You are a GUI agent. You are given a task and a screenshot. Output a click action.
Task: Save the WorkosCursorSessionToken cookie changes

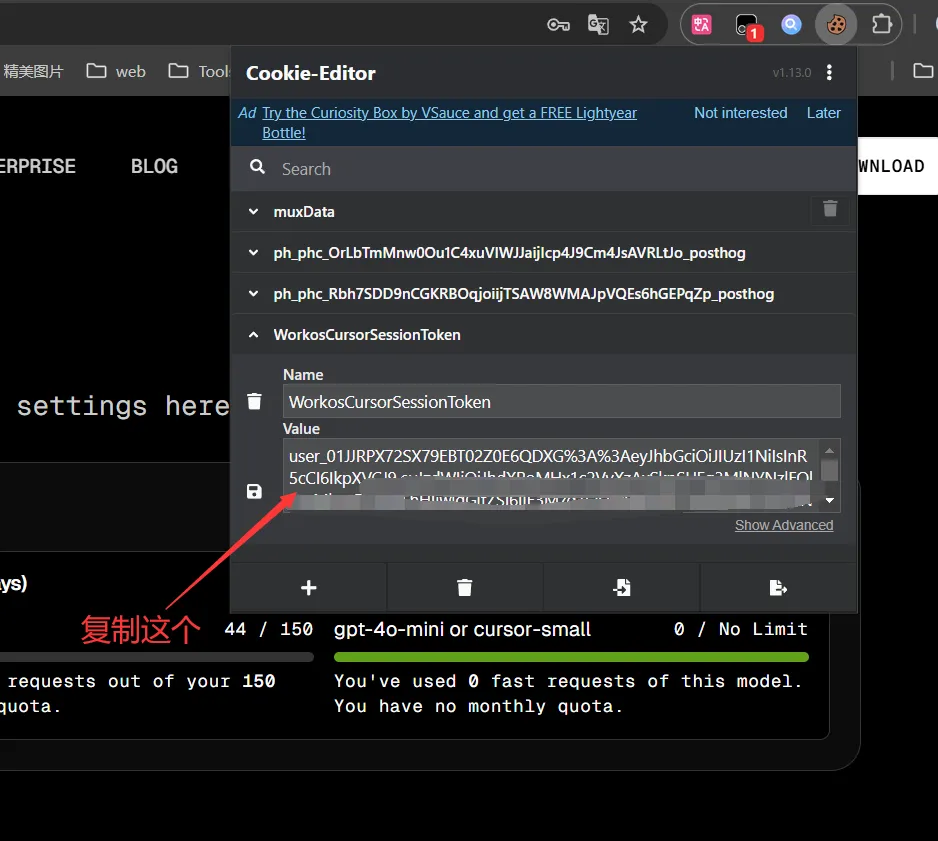[254, 492]
